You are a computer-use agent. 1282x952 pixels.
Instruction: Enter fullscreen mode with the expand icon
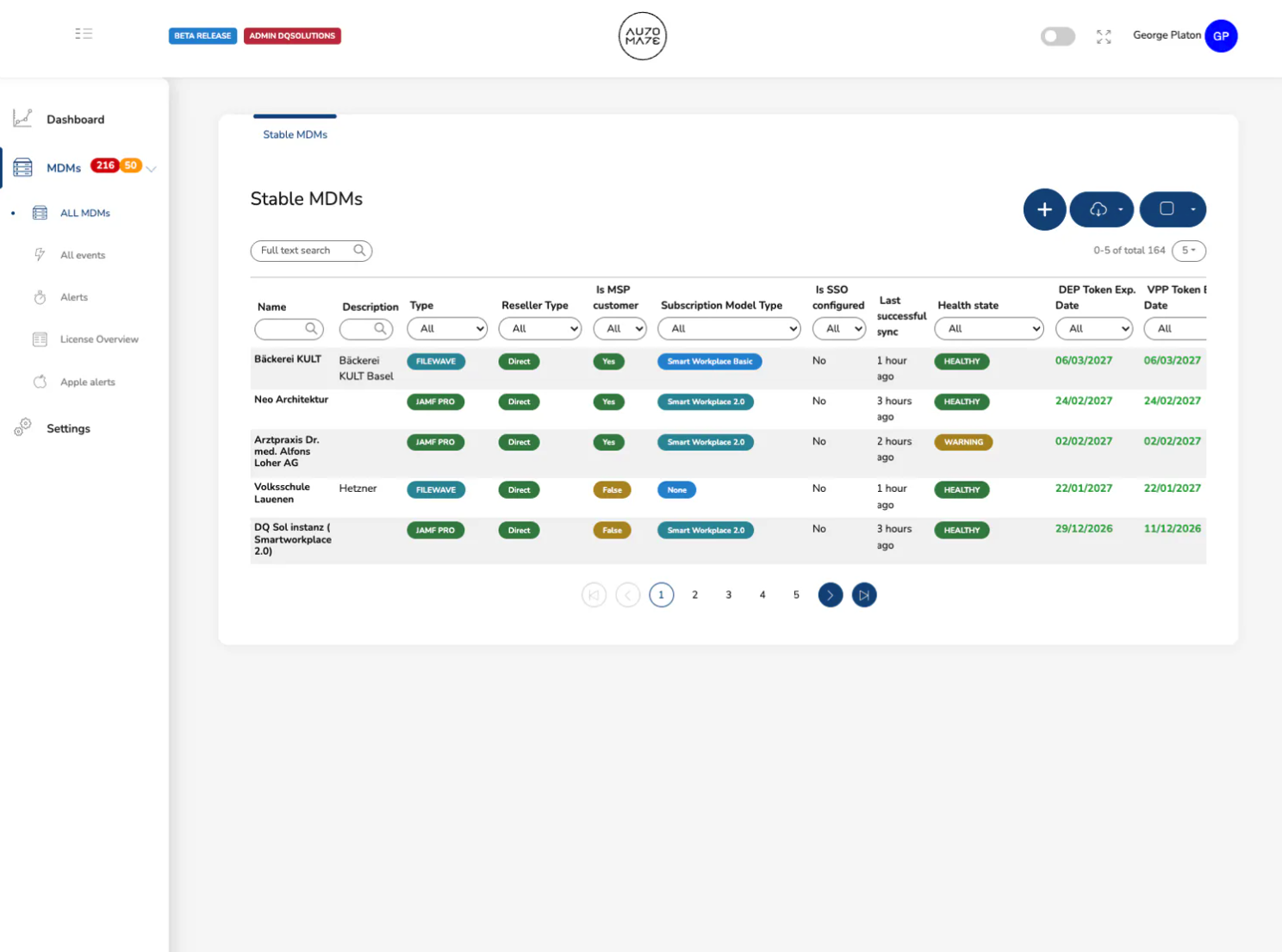click(x=1104, y=36)
